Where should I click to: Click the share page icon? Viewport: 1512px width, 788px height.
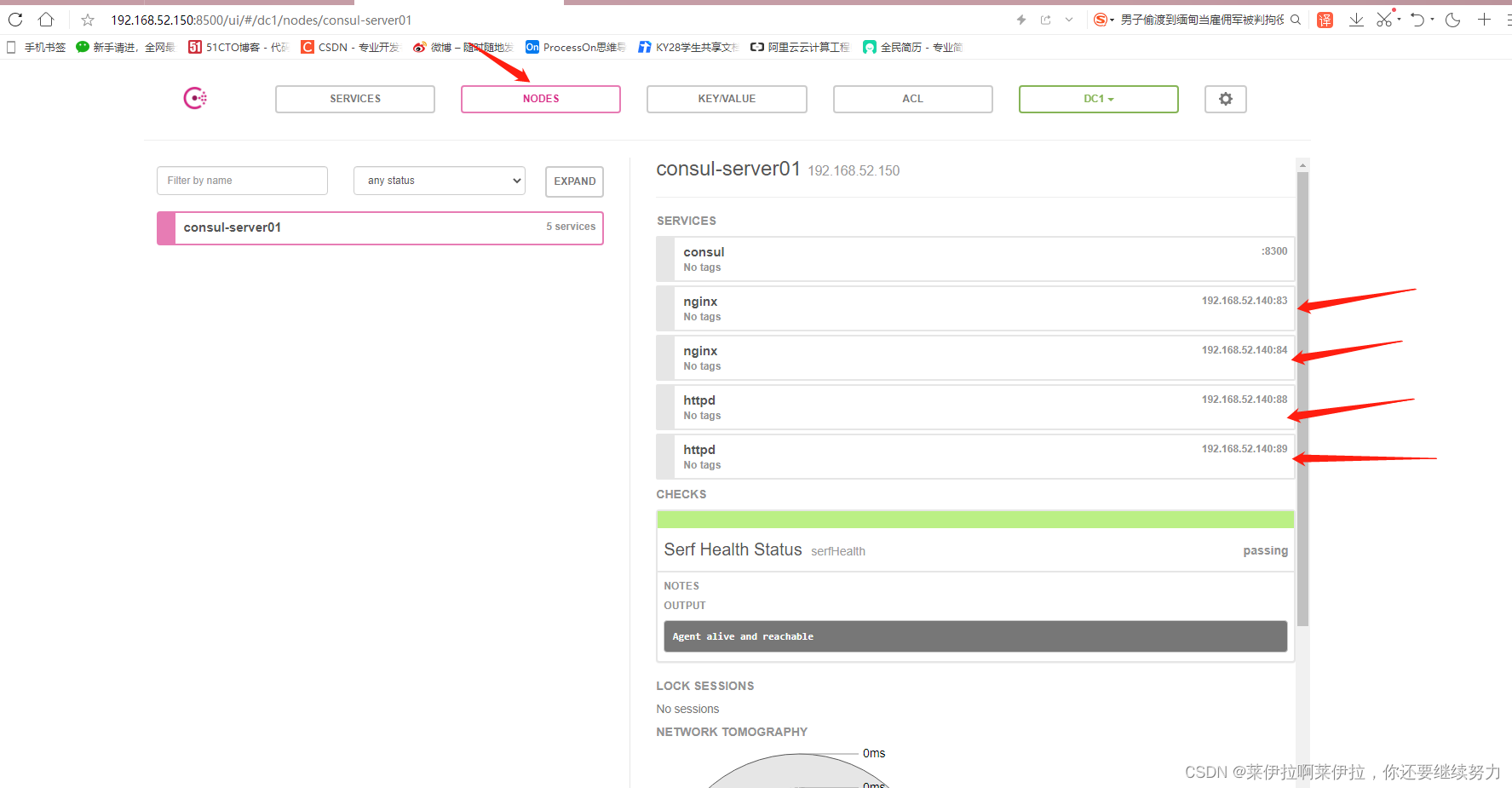coord(1045,20)
